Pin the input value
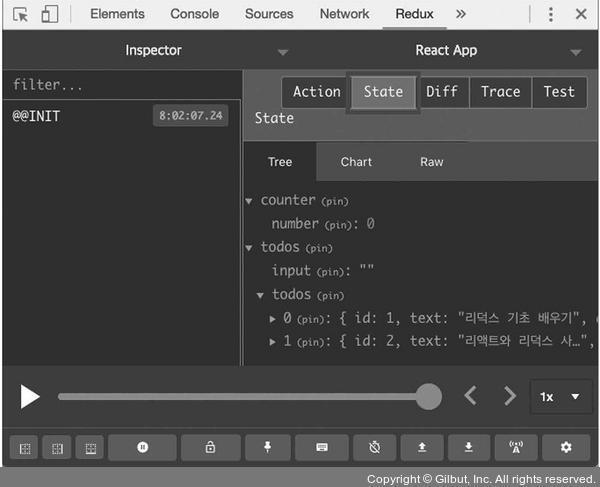600x487 pixels. 331,272
